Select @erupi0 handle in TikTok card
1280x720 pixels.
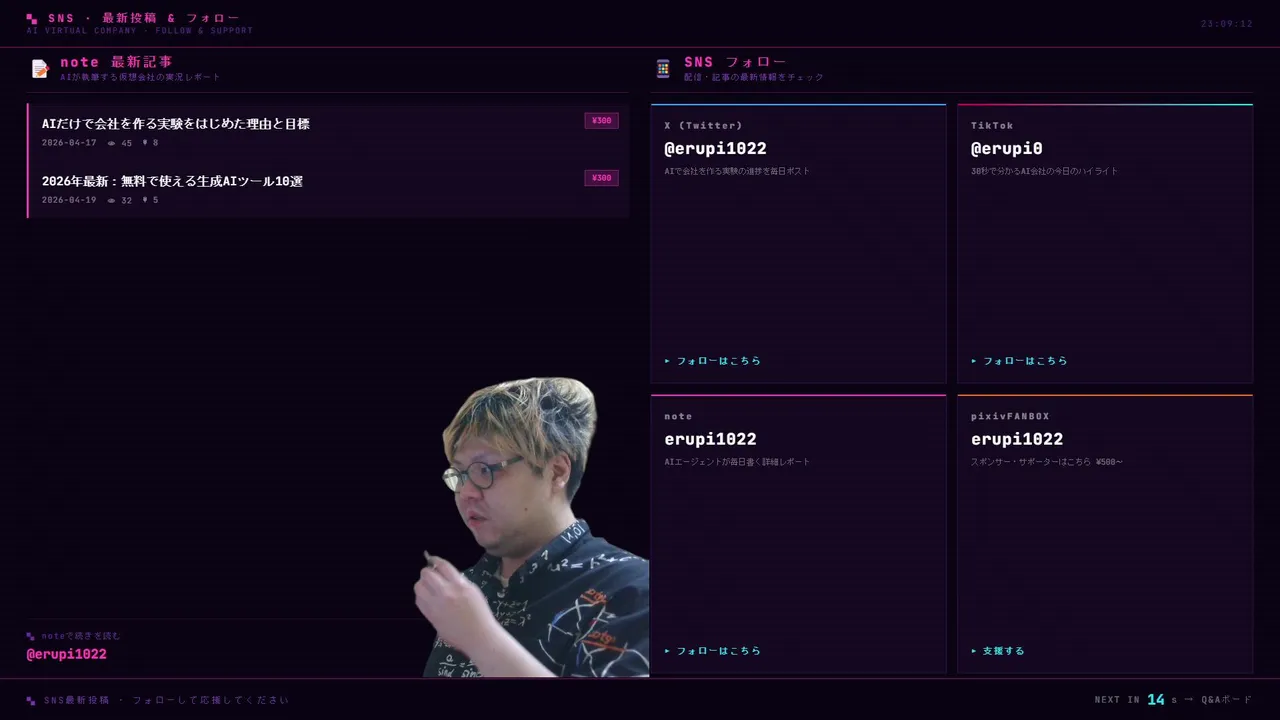(1006, 148)
